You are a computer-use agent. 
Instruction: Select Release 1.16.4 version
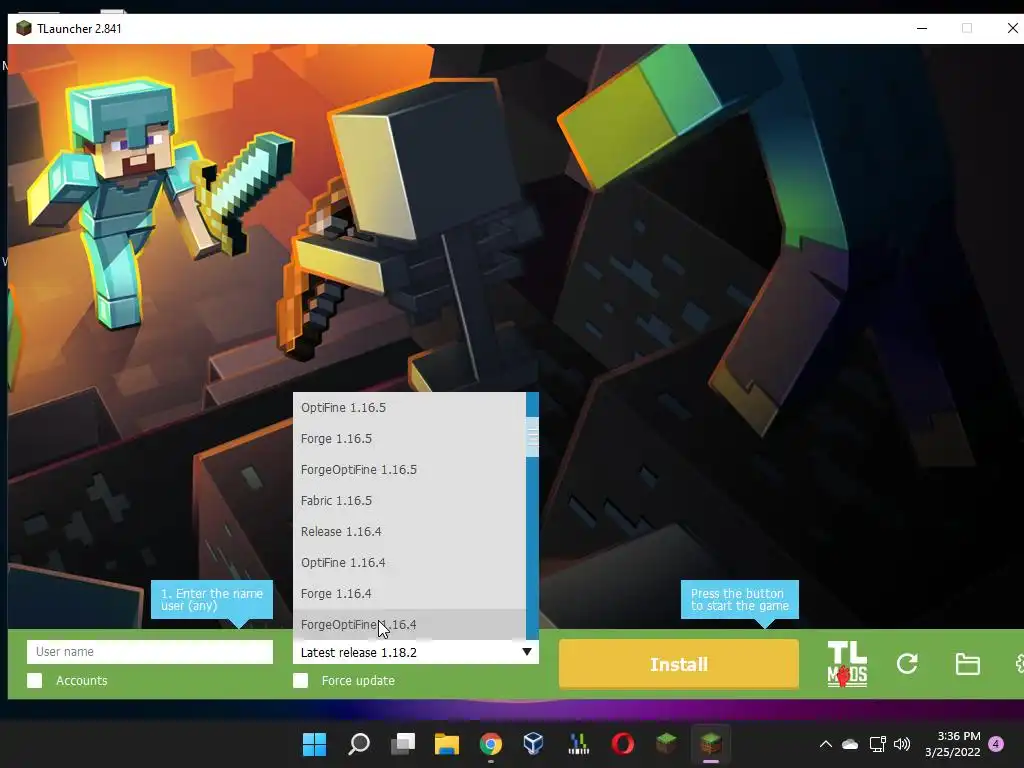click(x=409, y=532)
